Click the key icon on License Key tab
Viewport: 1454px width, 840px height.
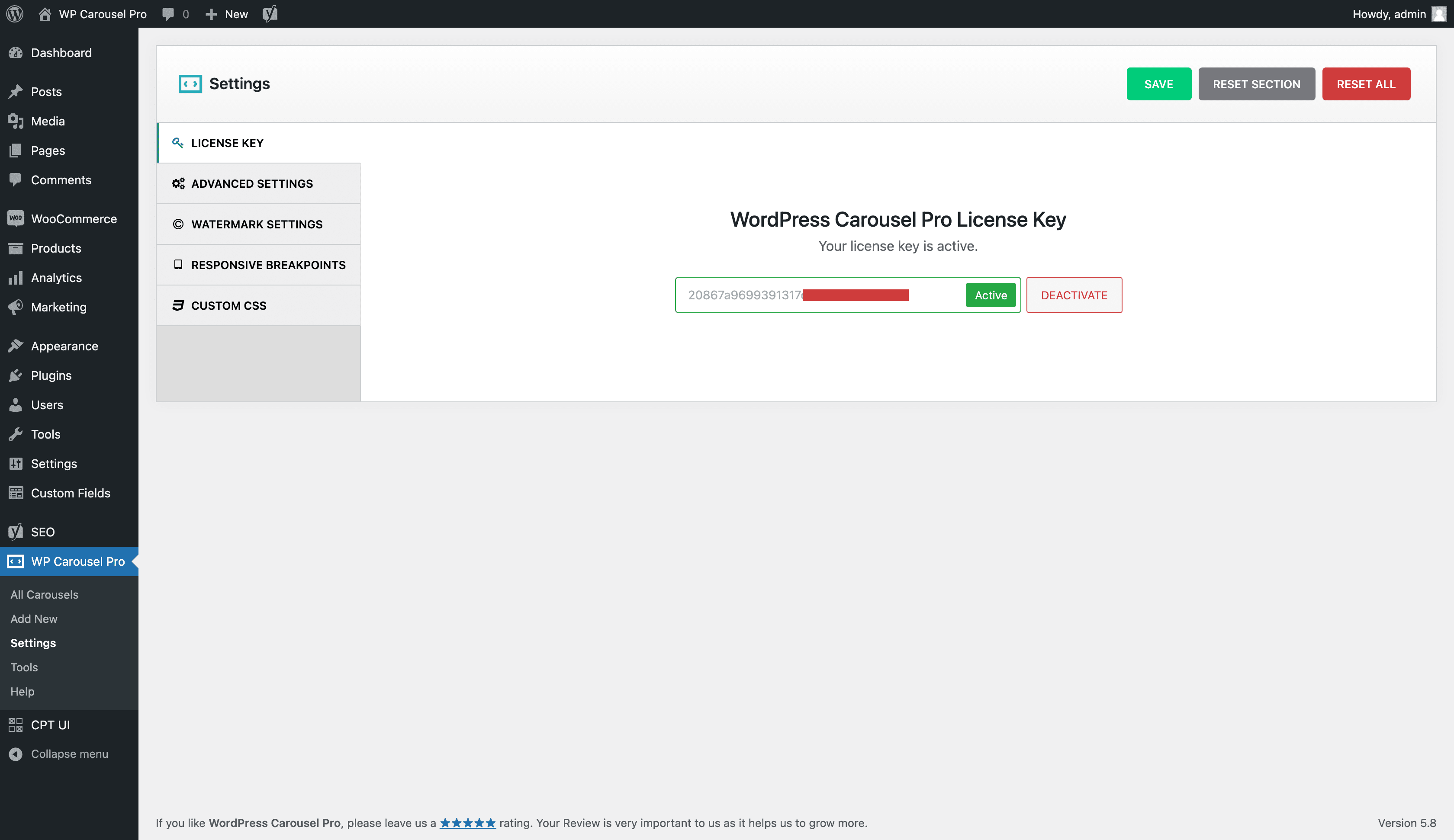pyautogui.click(x=178, y=142)
